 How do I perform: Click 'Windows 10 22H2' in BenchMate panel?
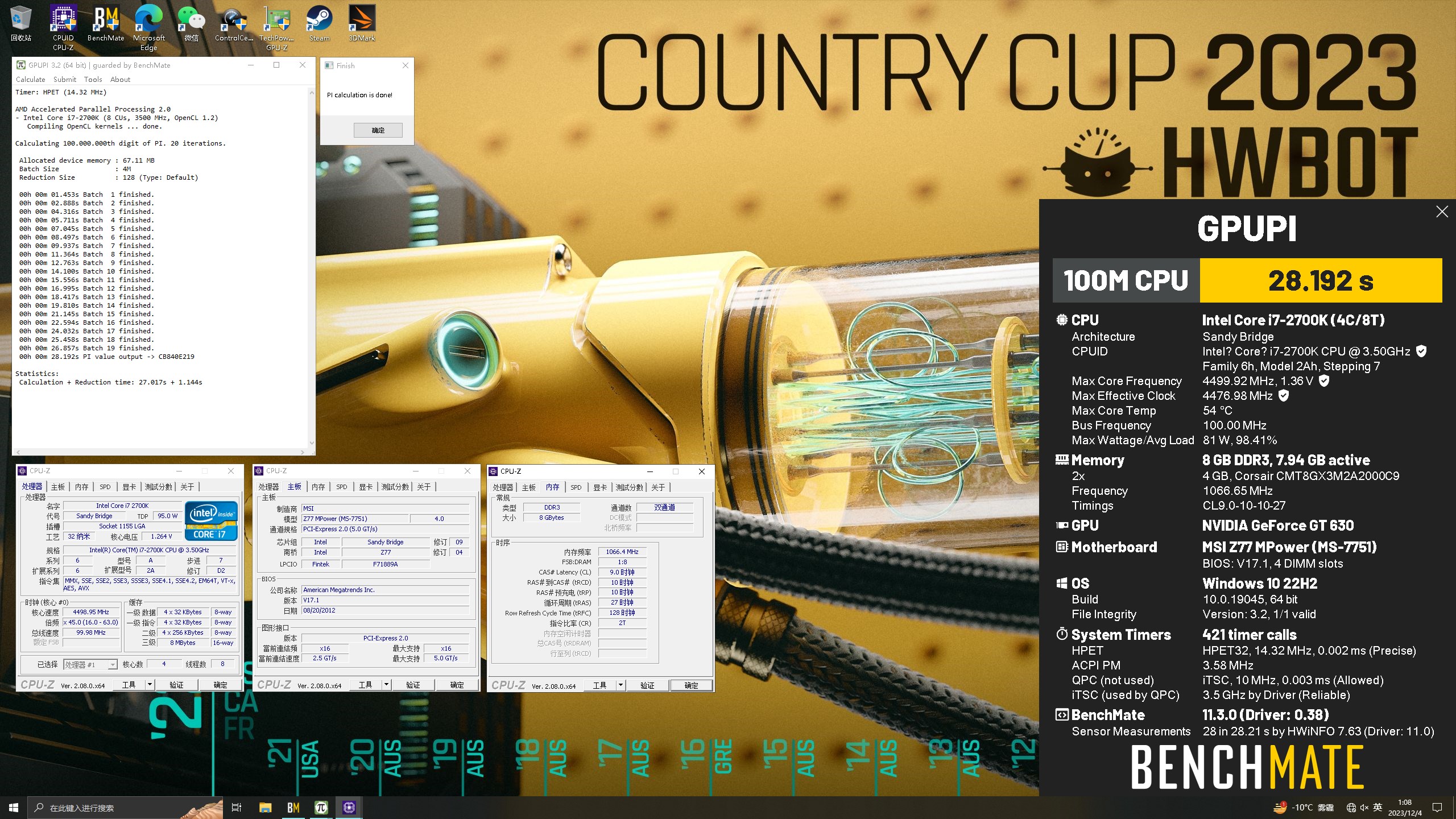(x=1260, y=584)
